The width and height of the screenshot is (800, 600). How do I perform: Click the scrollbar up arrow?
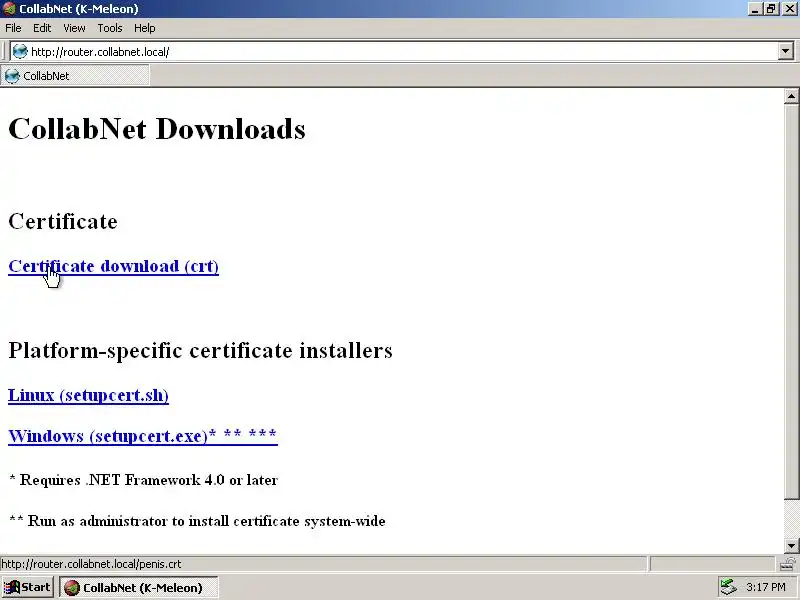click(x=791, y=95)
